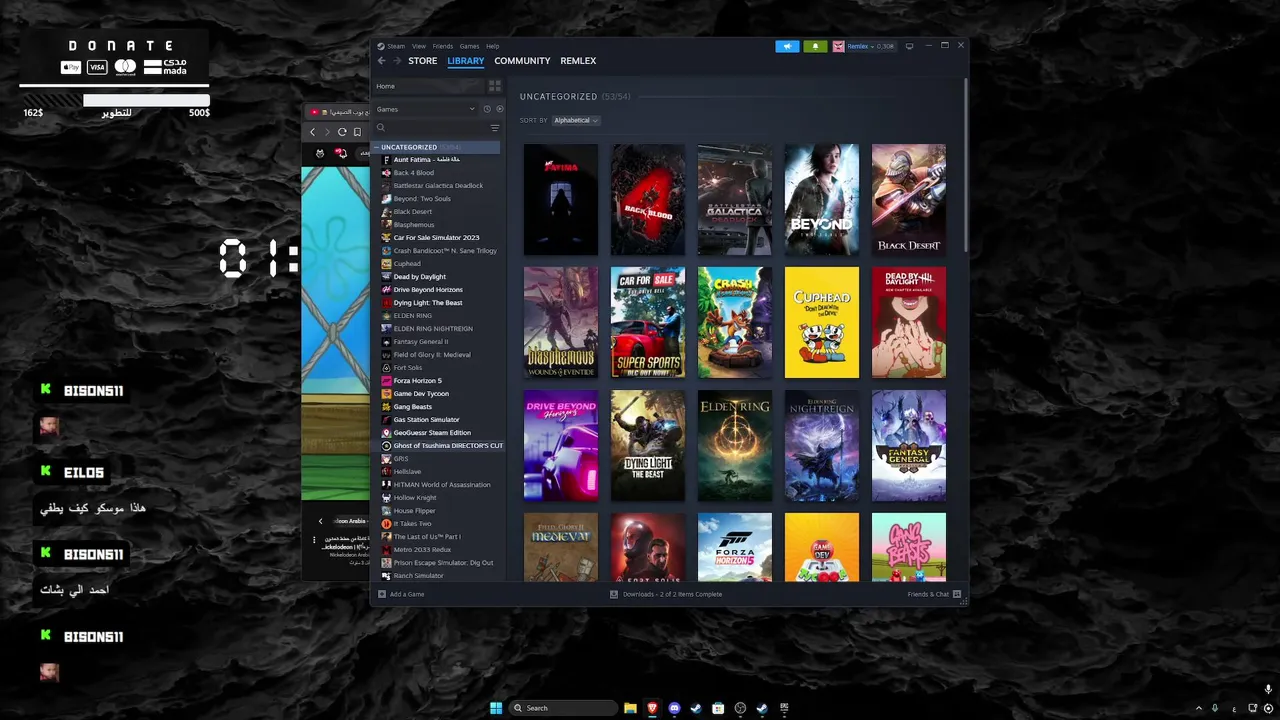
Task: Open the Dead by Daylight cover art
Action: coord(909,323)
